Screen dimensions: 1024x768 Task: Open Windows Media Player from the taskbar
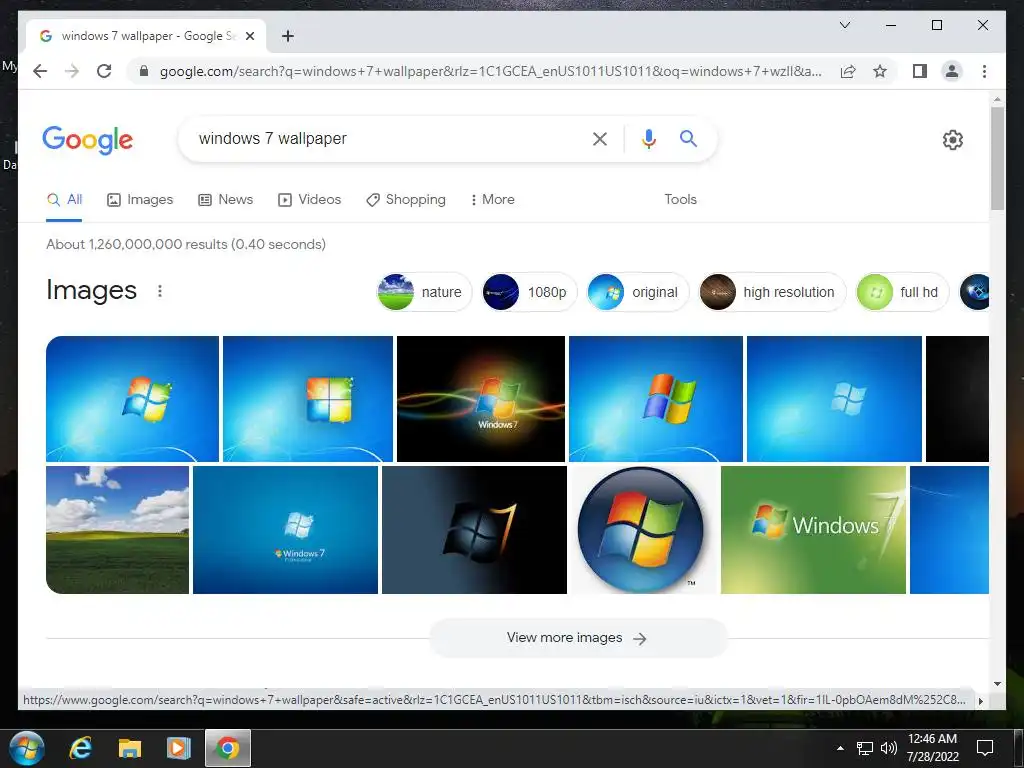(x=178, y=748)
